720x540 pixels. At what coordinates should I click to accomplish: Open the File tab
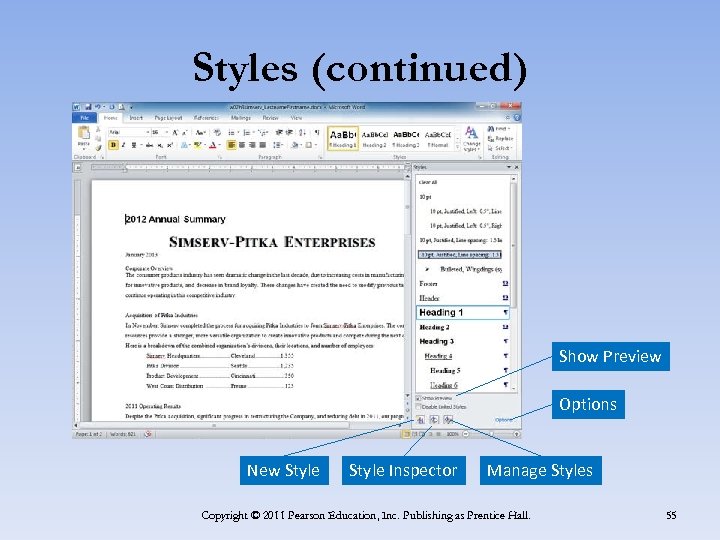85,118
